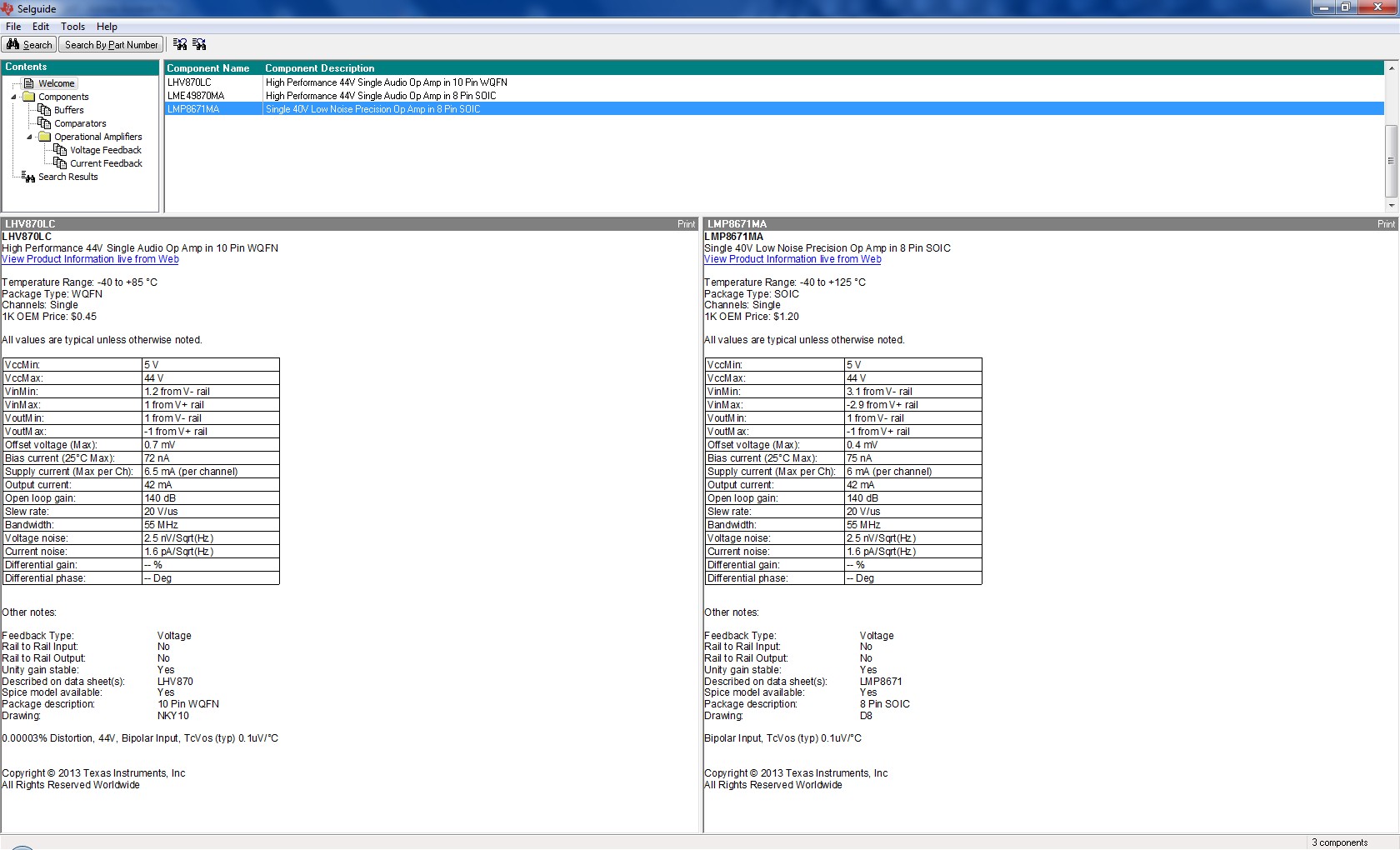The image size is (1400, 850).
Task: Click the Current Feedback pages icon
Action: 61,163
